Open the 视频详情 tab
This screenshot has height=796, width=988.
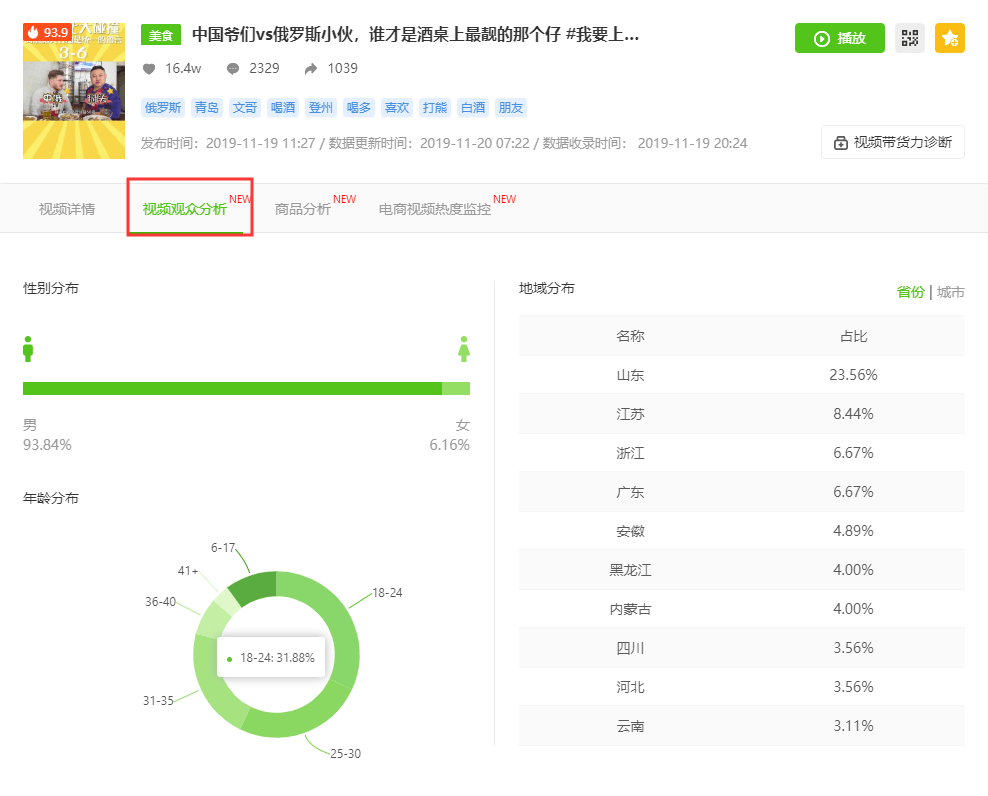[67, 209]
